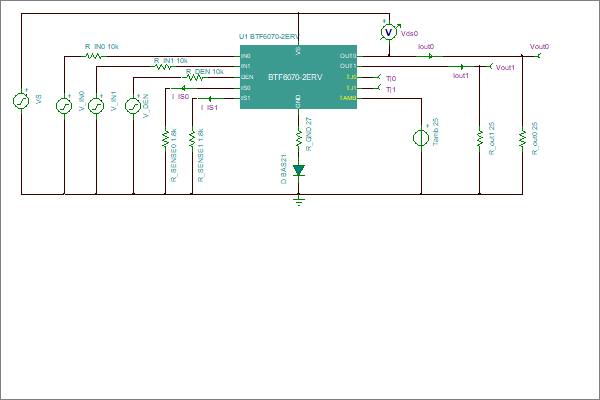Click the R_IN1 10k label text

point(171,61)
